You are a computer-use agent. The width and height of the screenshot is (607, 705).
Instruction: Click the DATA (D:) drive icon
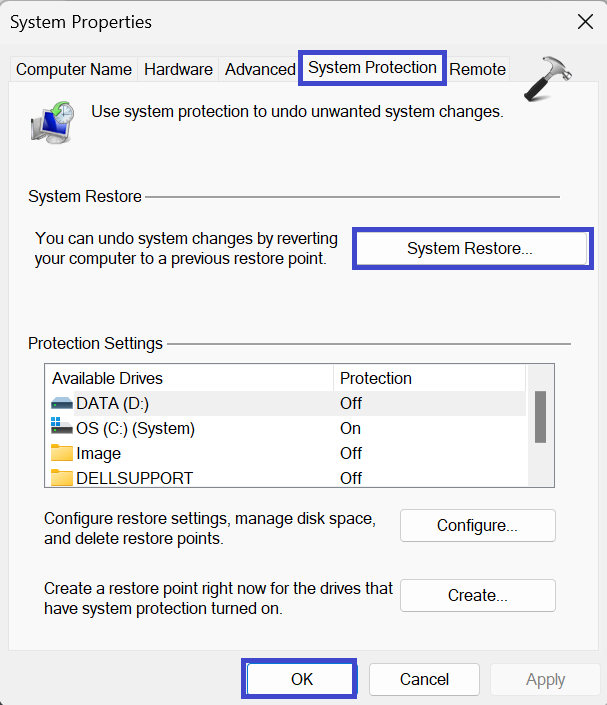[62, 403]
